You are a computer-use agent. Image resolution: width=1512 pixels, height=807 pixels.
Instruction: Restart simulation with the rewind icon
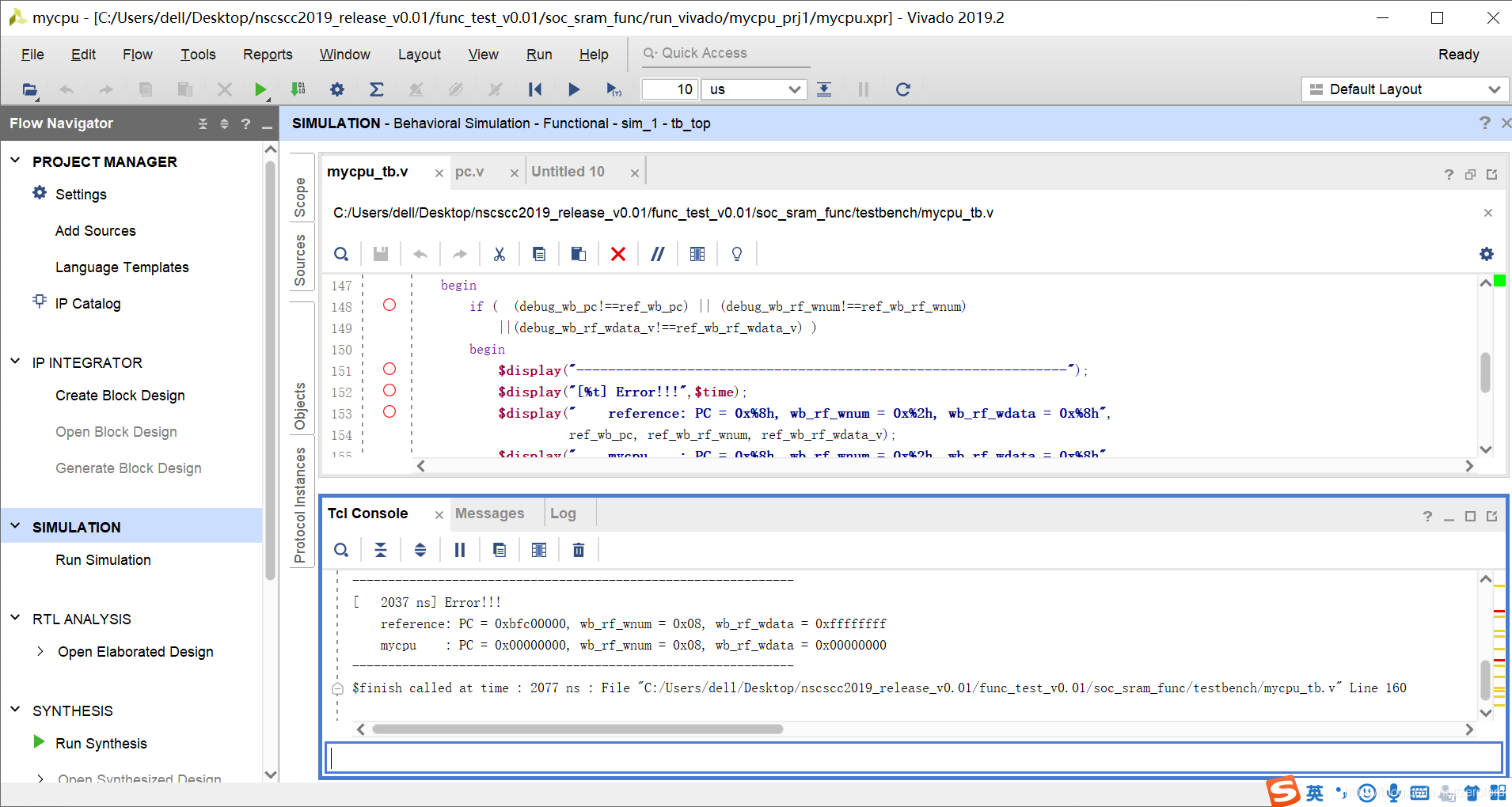tap(535, 89)
